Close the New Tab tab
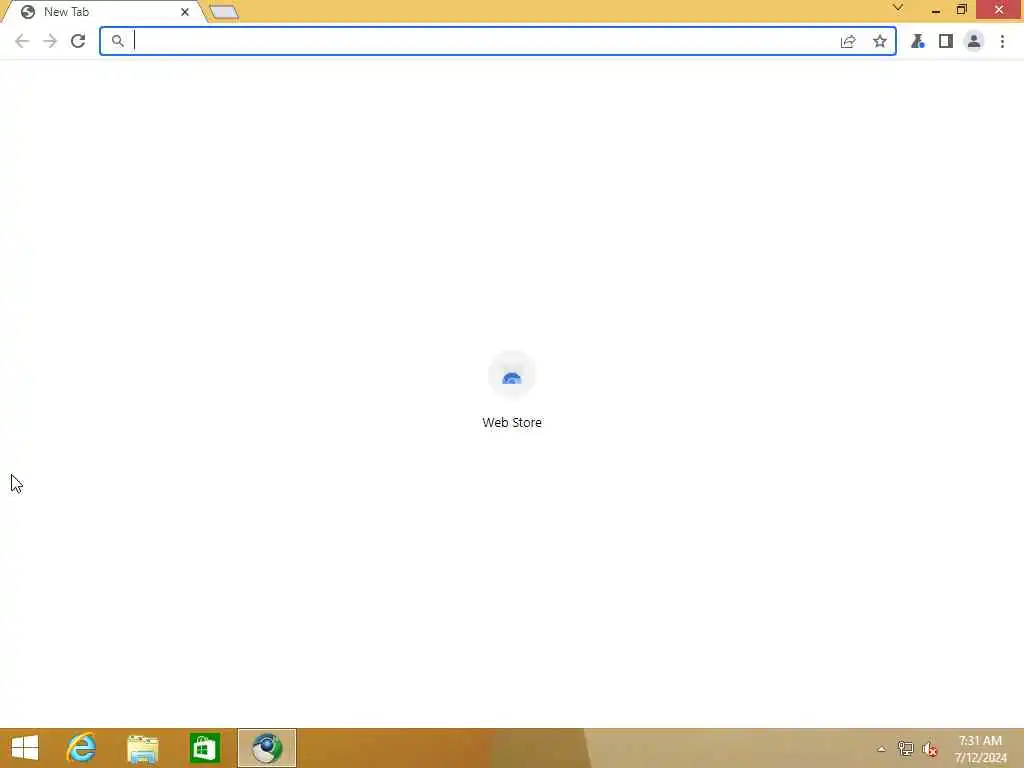 pos(185,12)
